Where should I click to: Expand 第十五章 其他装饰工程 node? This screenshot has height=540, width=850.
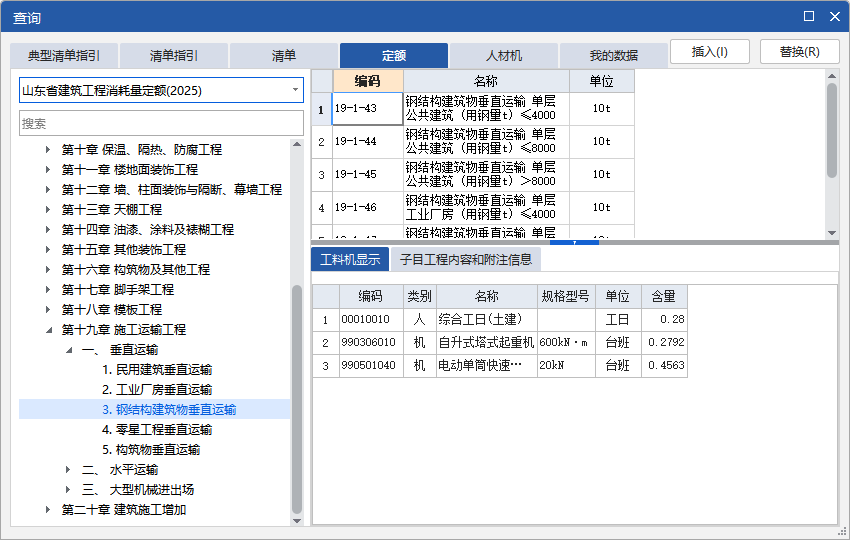click(48, 249)
